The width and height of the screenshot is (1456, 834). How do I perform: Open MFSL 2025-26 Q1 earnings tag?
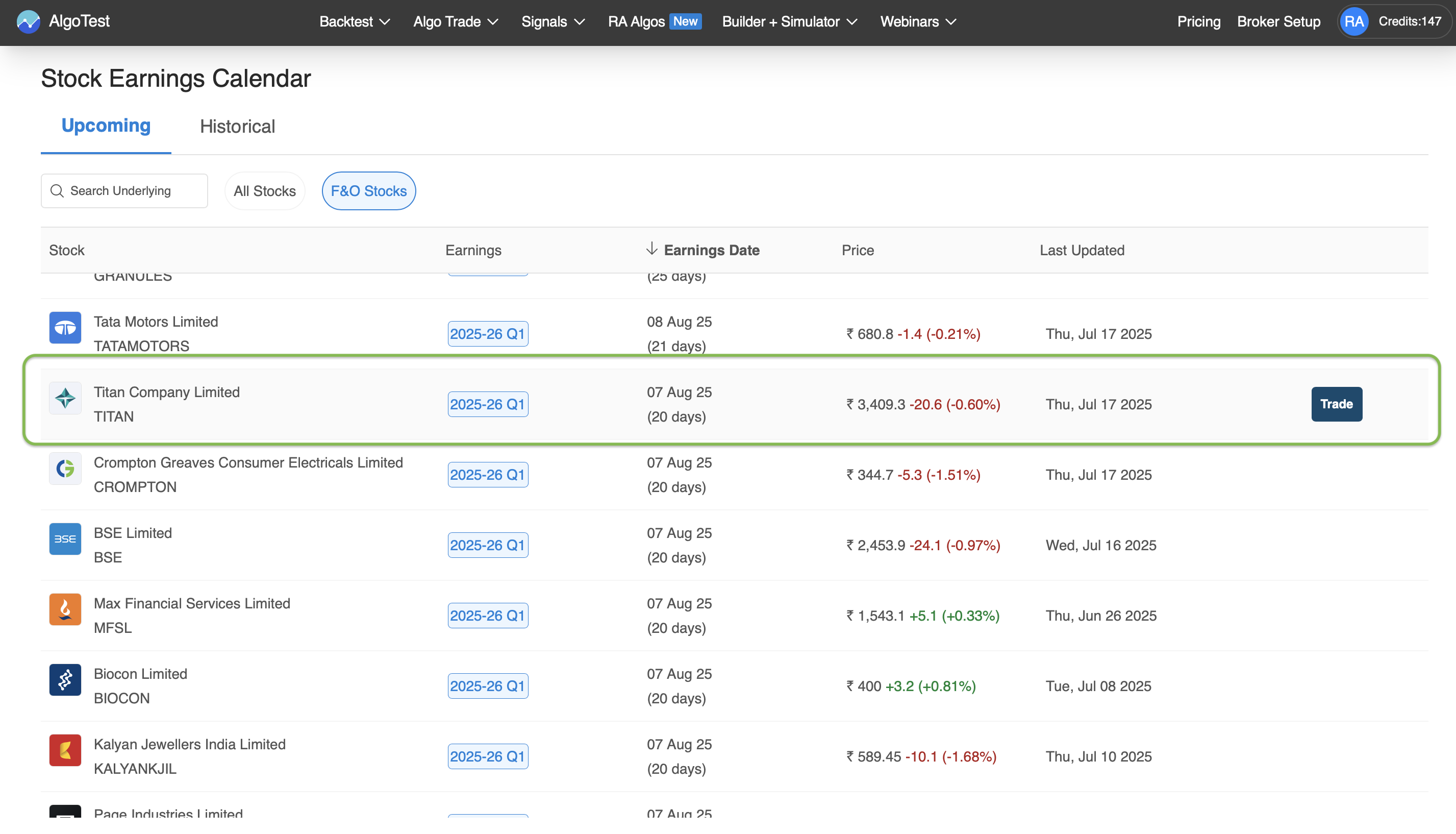487,616
